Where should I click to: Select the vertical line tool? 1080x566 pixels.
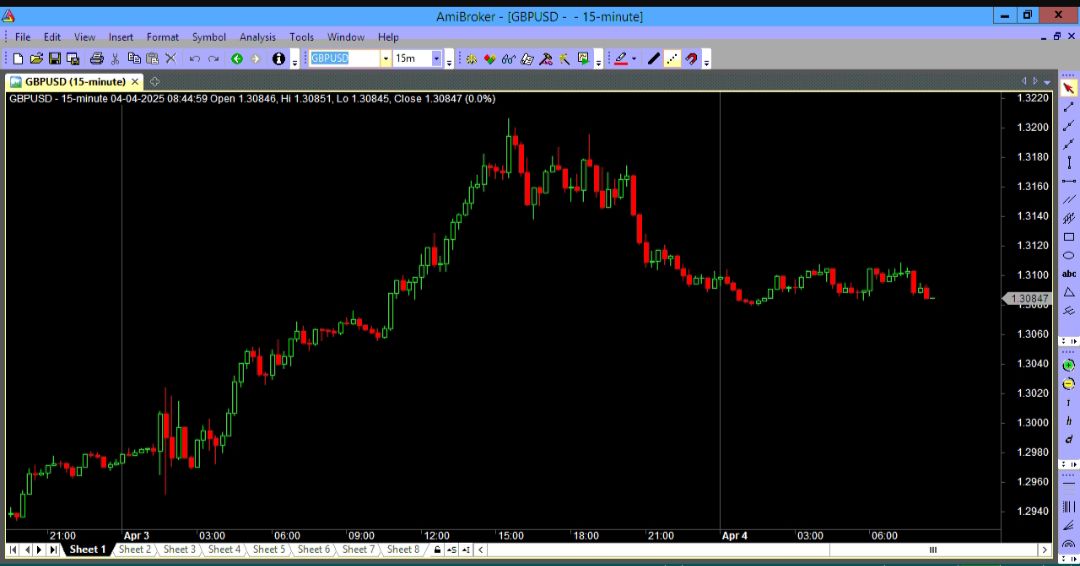click(x=1068, y=163)
